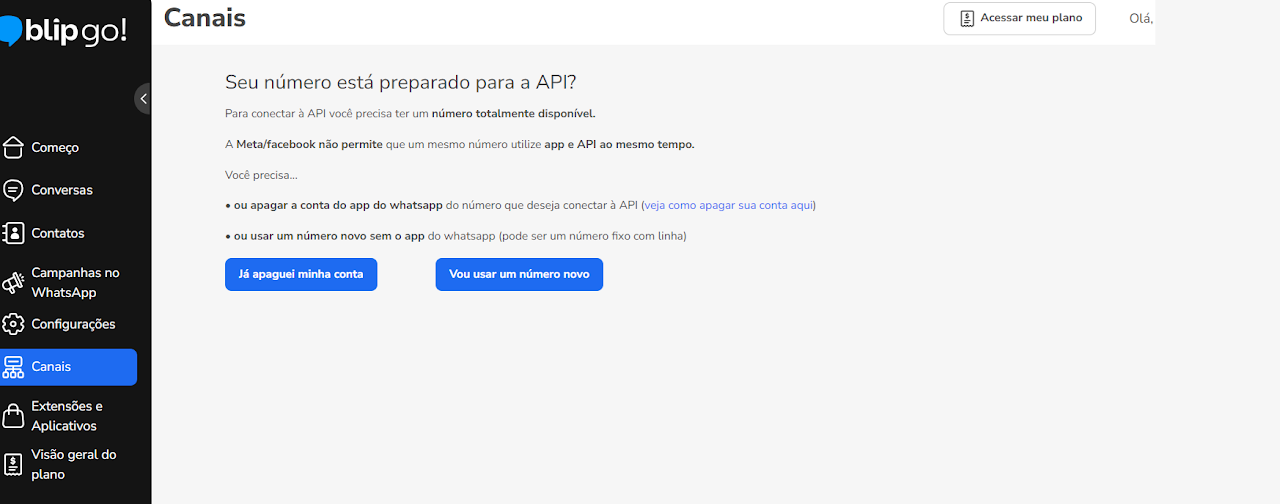Open the veja como apagar sua conta aqui link
Image resolution: width=1280 pixels, height=504 pixels.
pos(729,205)
